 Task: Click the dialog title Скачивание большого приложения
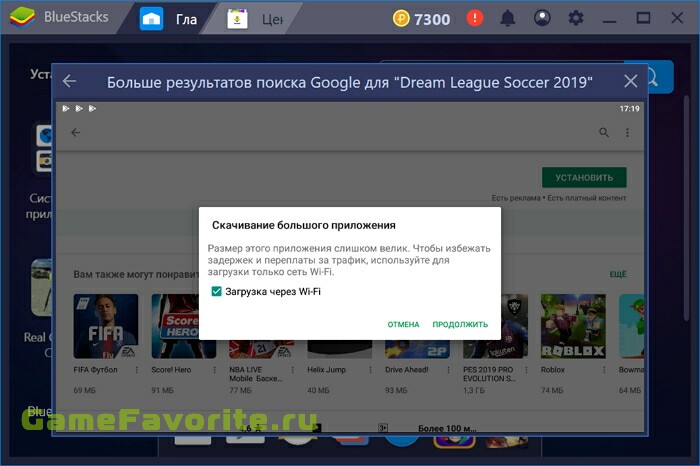[x=304, y=225]
